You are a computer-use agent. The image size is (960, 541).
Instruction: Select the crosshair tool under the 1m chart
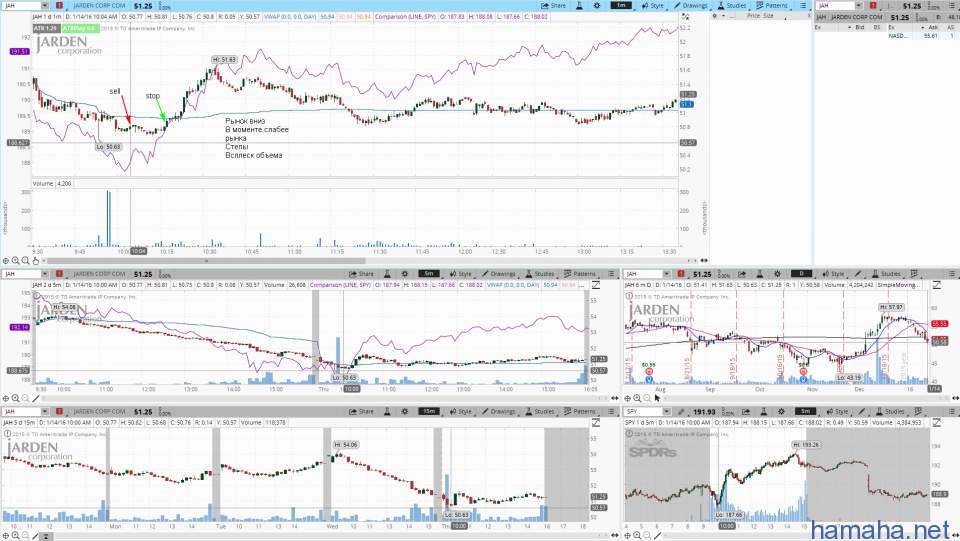click(x=6, y=261)
